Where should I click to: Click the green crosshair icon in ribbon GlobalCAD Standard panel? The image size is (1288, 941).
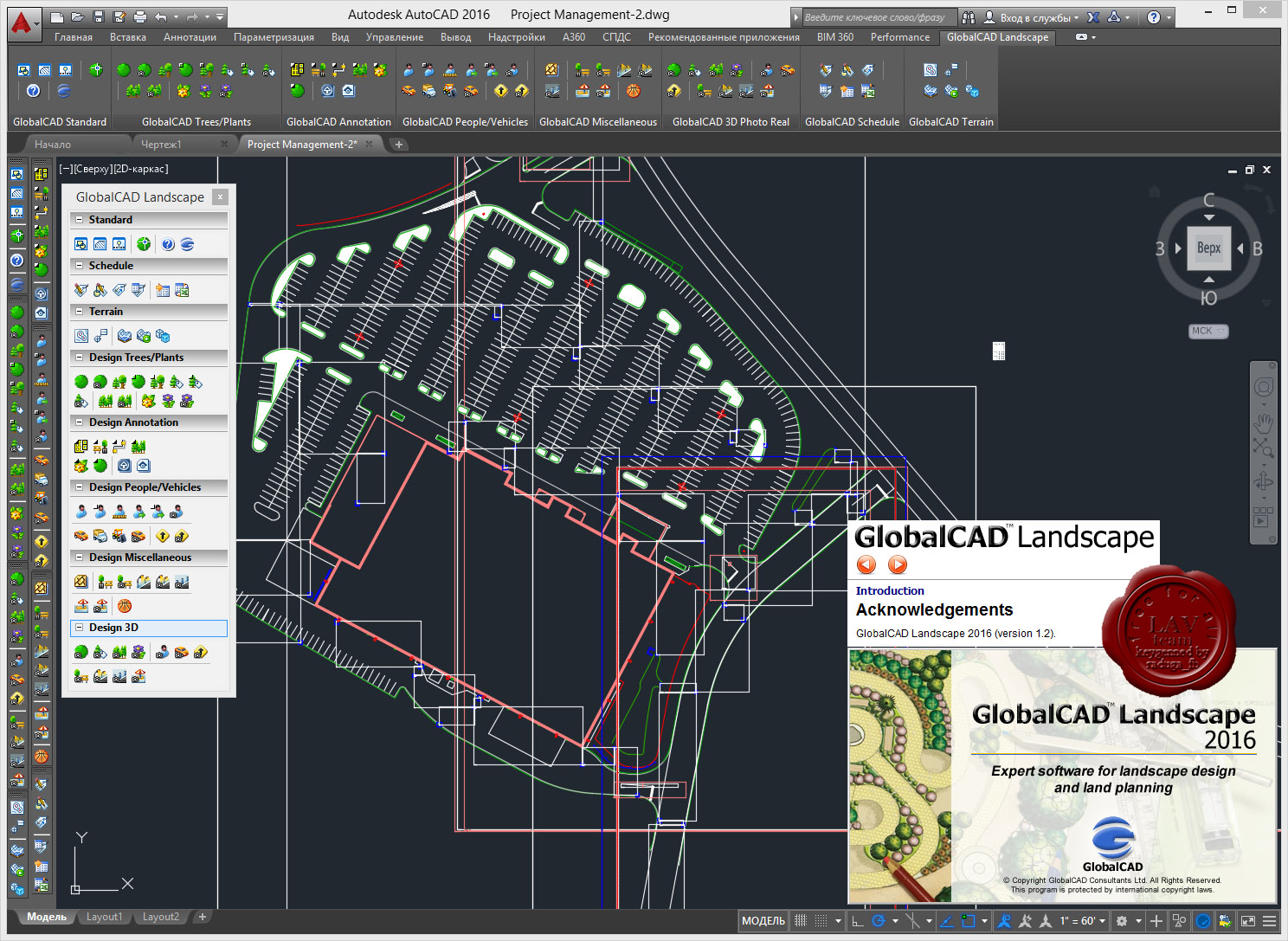(96, 69)
